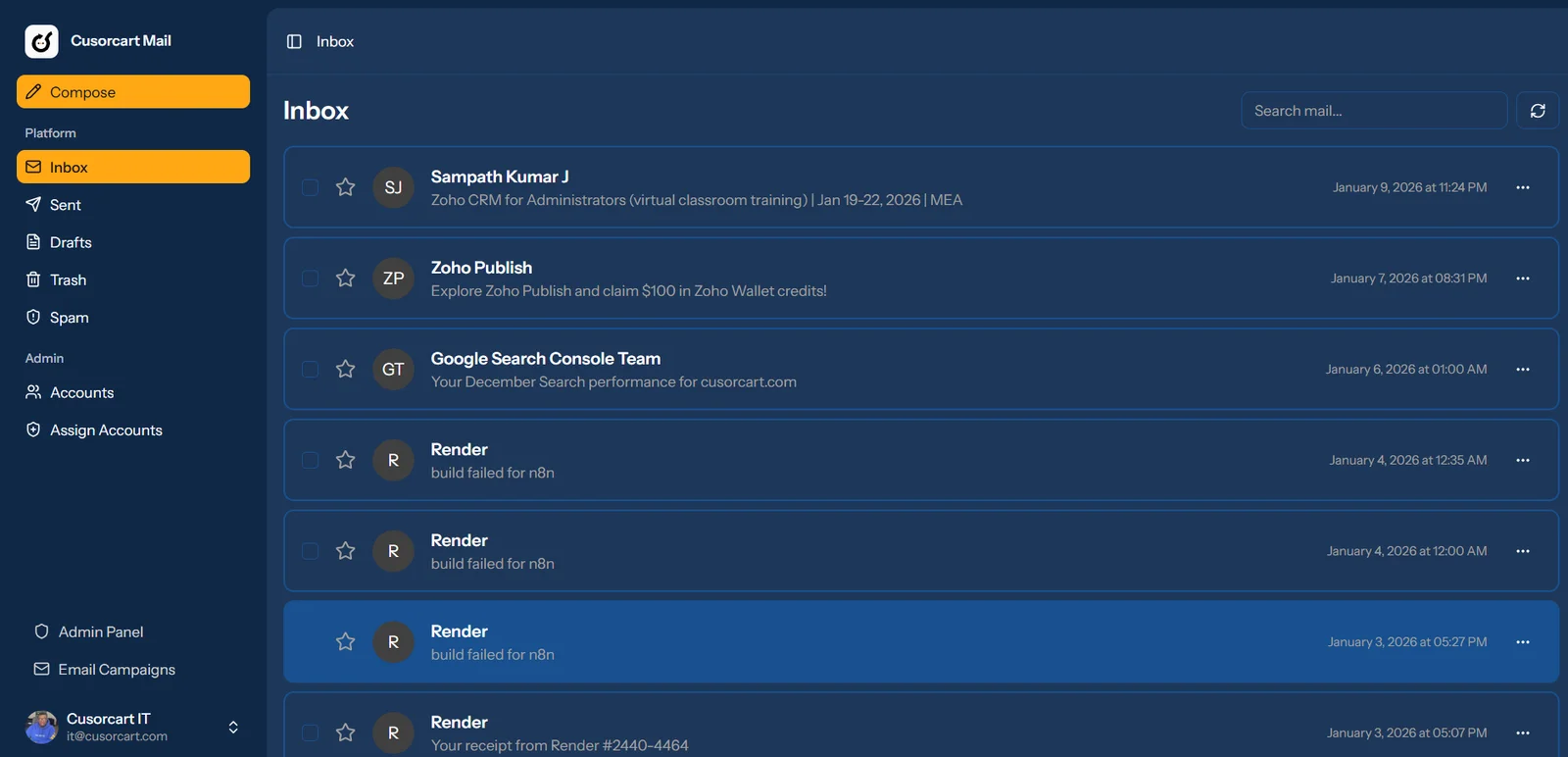Click the 'January 6, 2026 at 01:00 AM' timestamp
1568x757 pixels.
[1406, 370]
